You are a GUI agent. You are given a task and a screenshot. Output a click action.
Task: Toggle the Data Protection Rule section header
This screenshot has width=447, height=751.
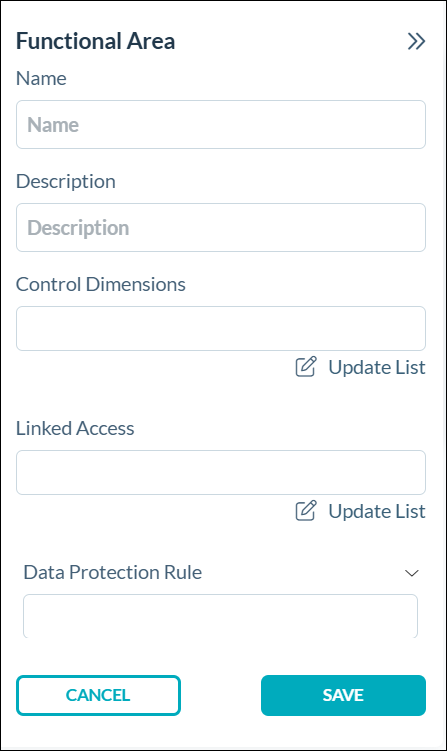[221, 572]
